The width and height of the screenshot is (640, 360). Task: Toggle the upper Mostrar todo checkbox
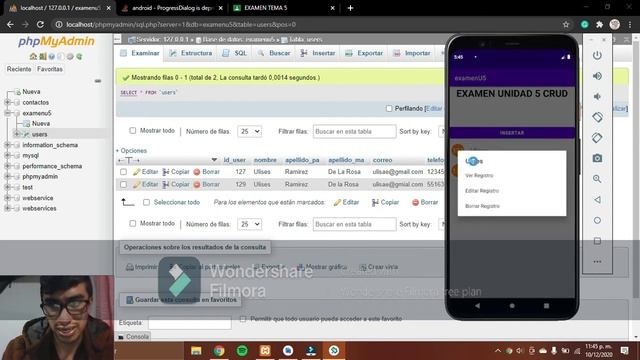(133, 131)
